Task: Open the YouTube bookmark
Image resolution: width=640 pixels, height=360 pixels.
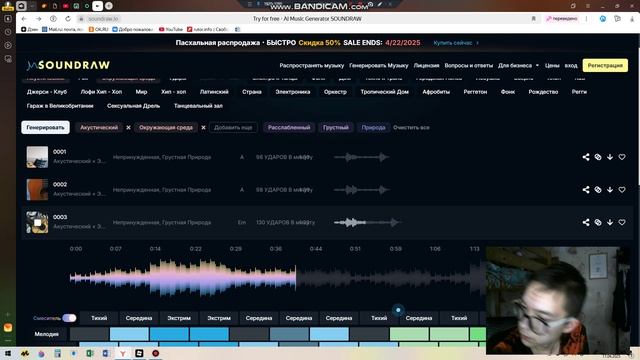Action: (x=171, y=29)
